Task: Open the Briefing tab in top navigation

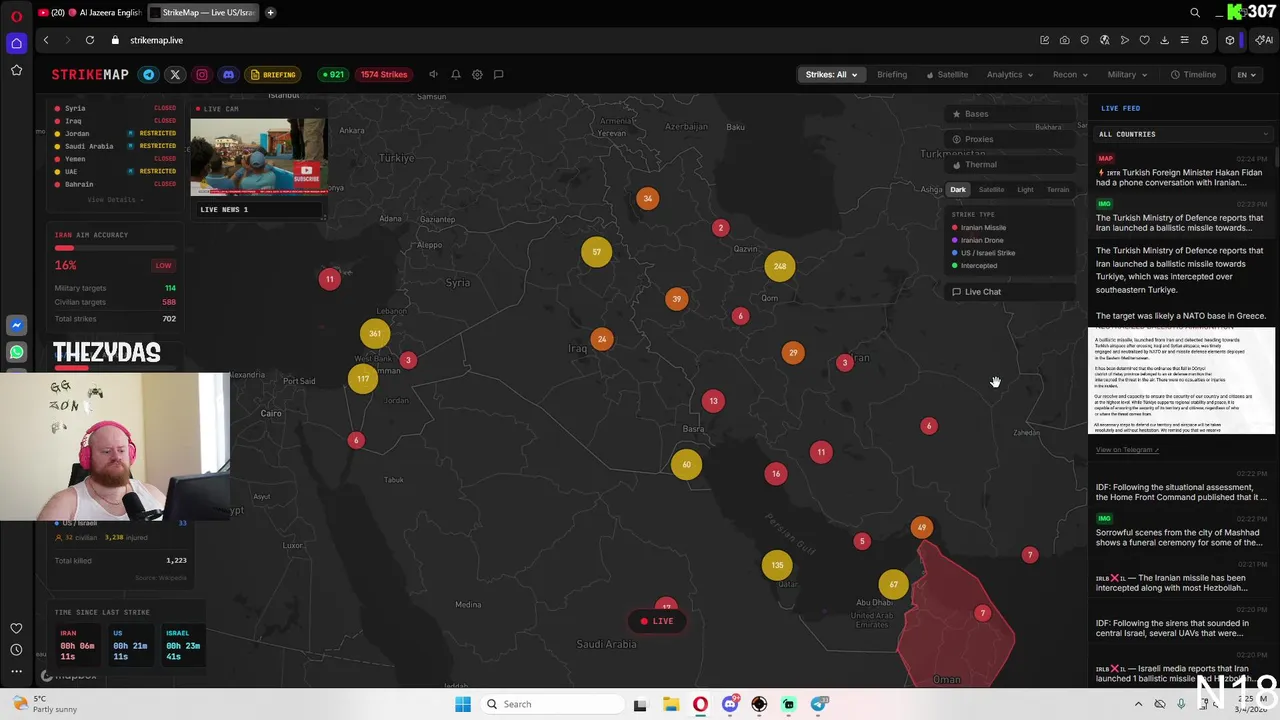Action: point(892,74)
